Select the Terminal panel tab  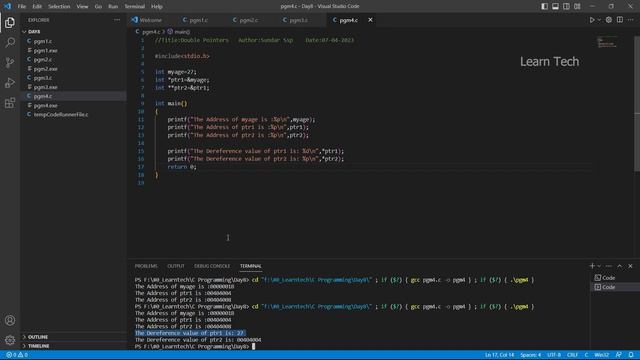[251, 266]
